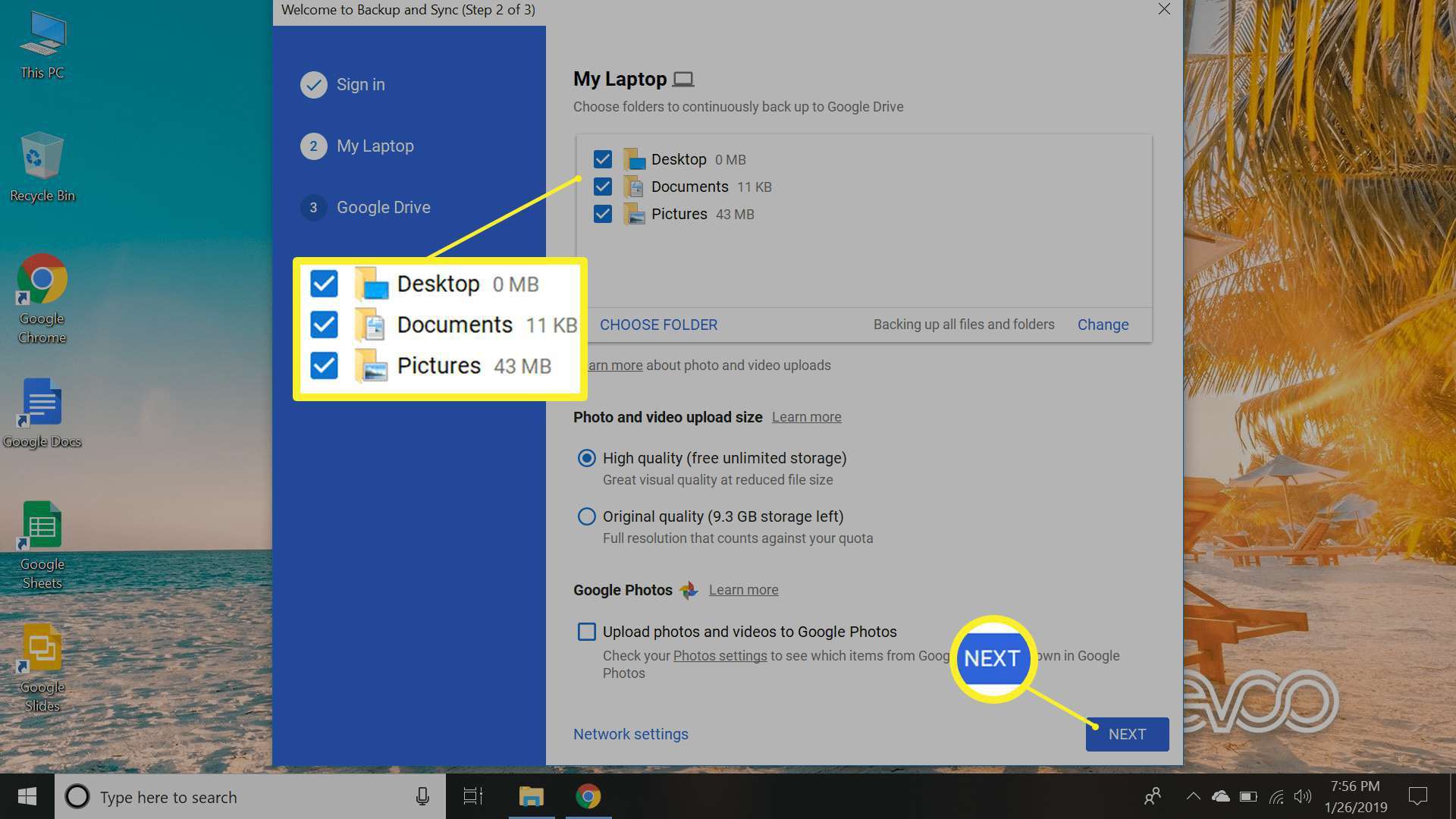This screenshot has width=1456, height=819.
Task: Click the File Explorer taskbar icon
Action: pyautogui.click(x=531, y=796)
